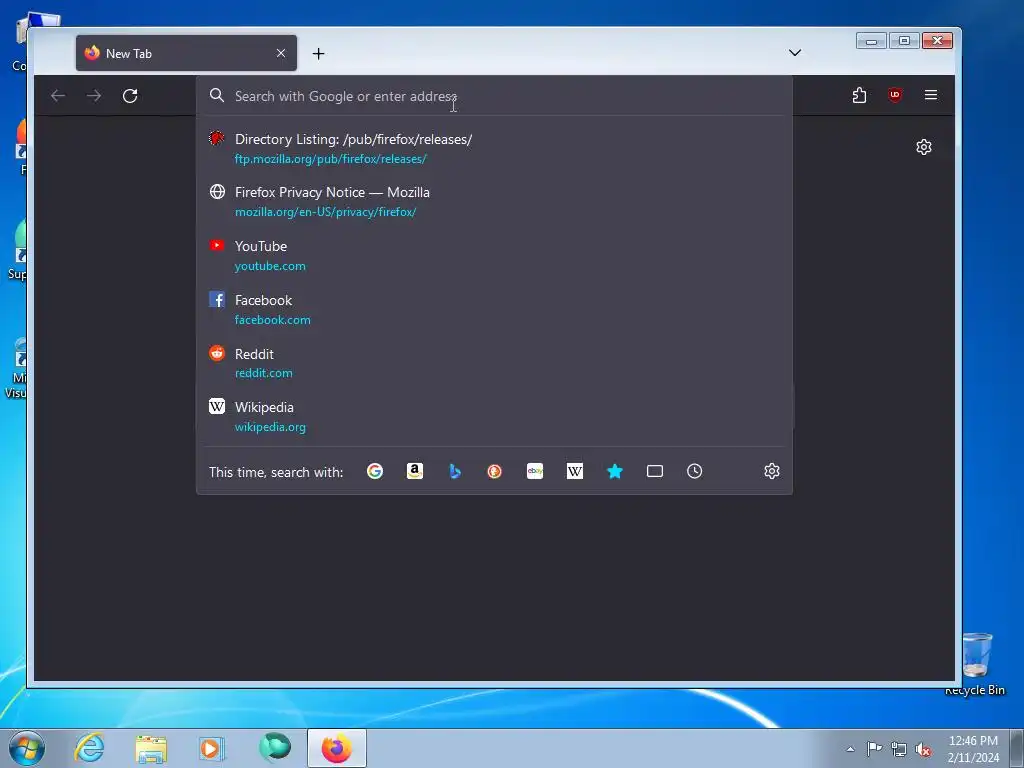Open Windows Start menu
1024x768 pixels.
[x=27, y=748]
